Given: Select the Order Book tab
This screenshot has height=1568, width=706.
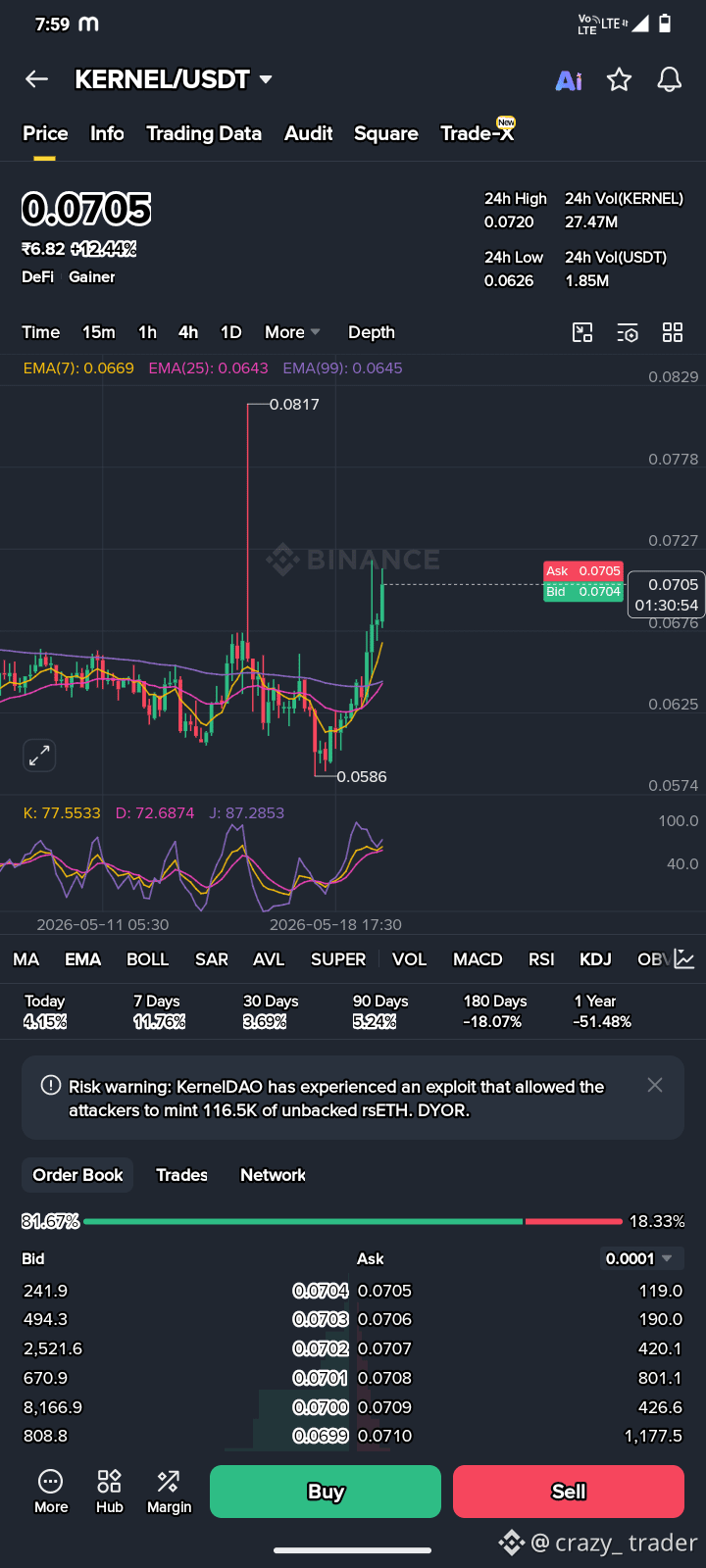Looking at the screenshot, I should coord(78,1175).
